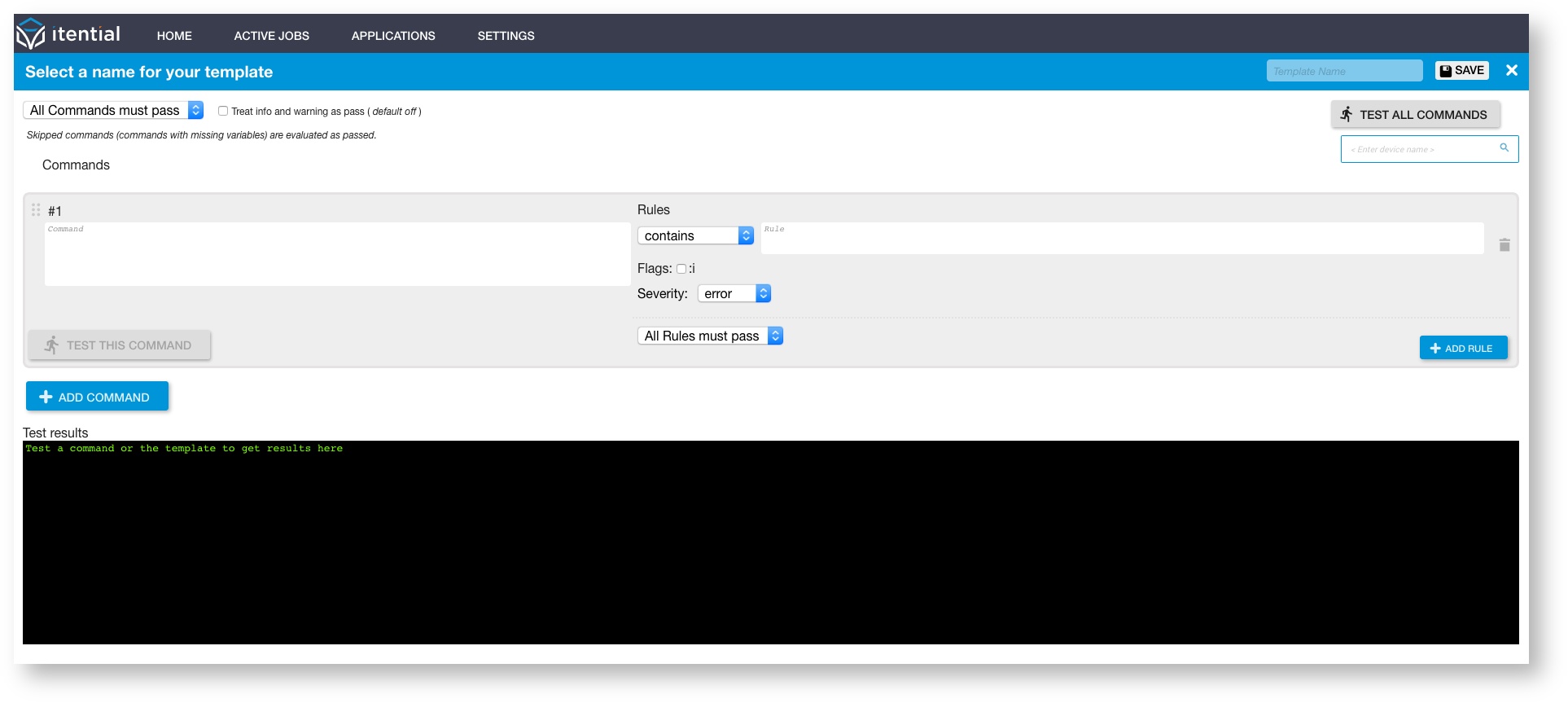Toggle the case-insensitive :i flag
This screenshot has height=703, width=1568.
(x=681, y=269)
